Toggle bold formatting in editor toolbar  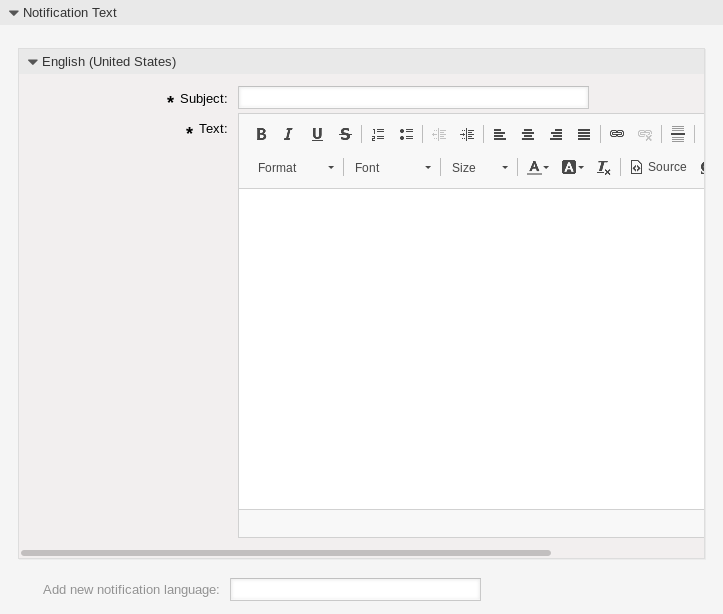point(261,134)
